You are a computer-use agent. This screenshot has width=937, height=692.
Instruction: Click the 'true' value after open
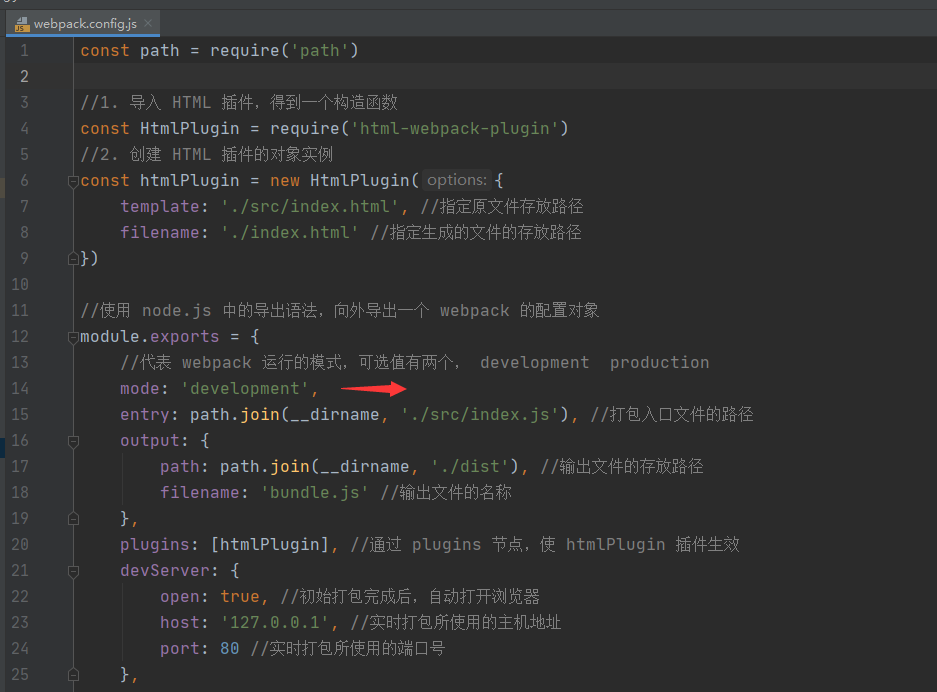[x=240, y=596]
